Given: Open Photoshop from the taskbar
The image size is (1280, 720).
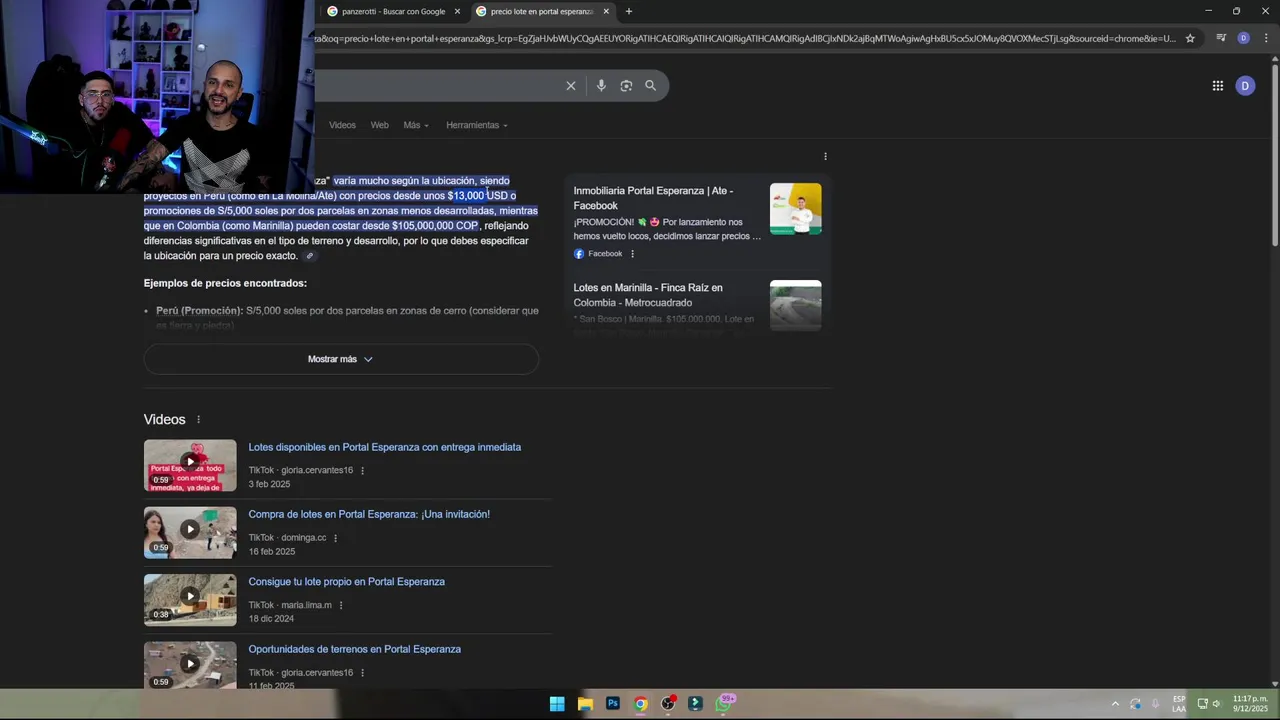Looking at the screenshot, I should coord(613,704).
